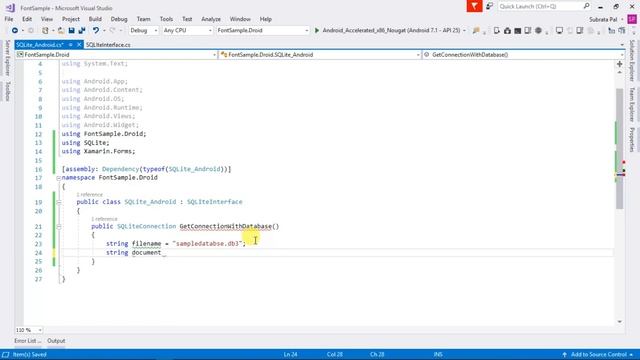Open the Analyze menu
Screen dimensions: 640x360
[x=211, y=19]
